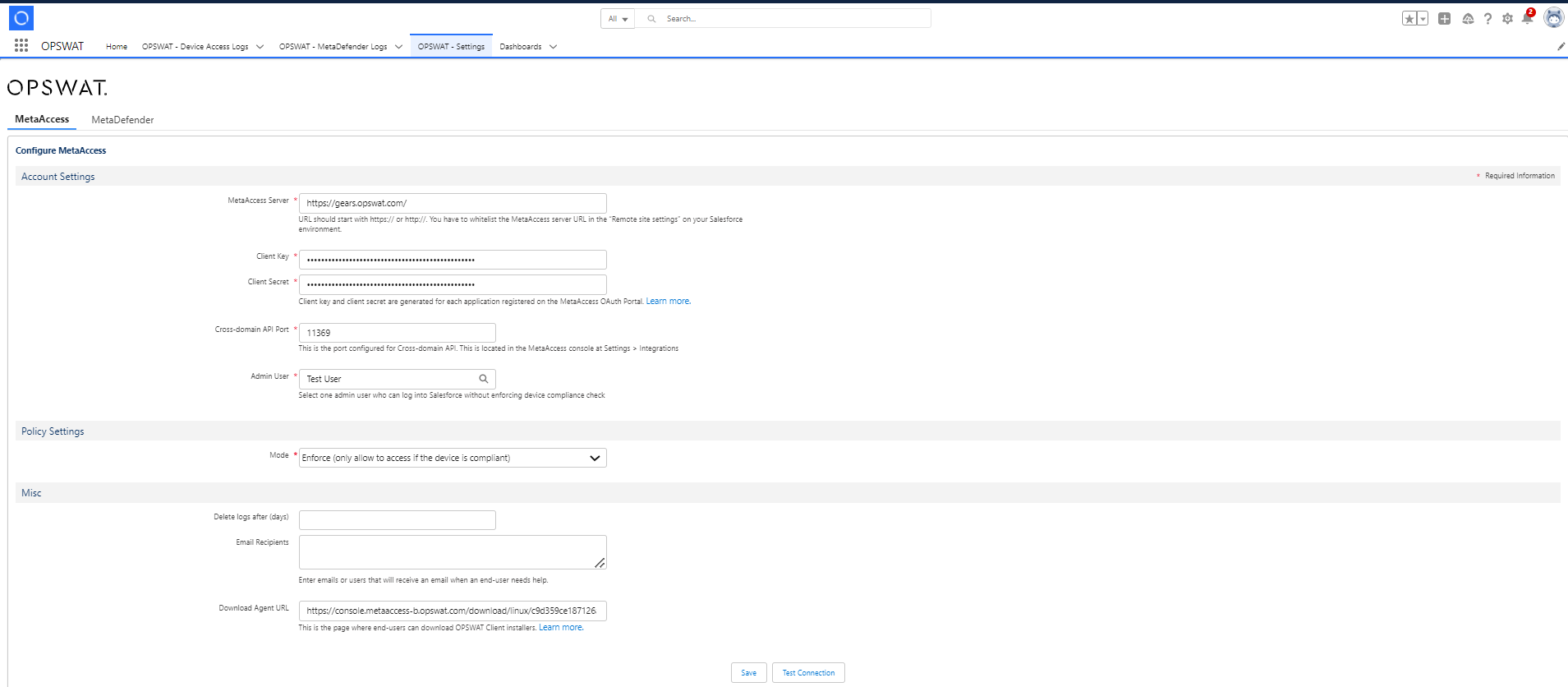Open the Global Actions plus icon
The height and width of the screenshot is (687, 1568).
click(x=1445, y=19)
